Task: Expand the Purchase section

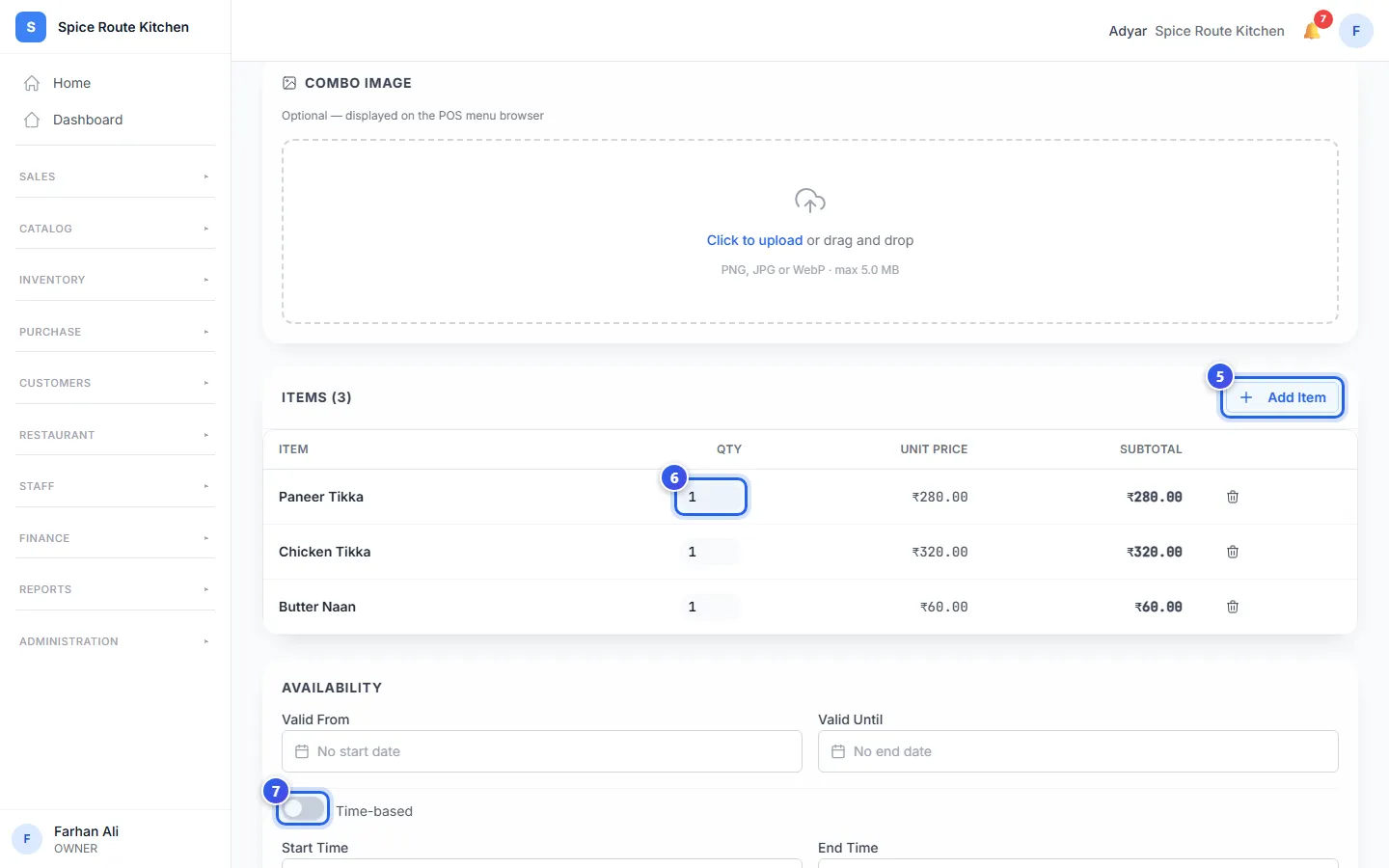Action: [115, 332]
